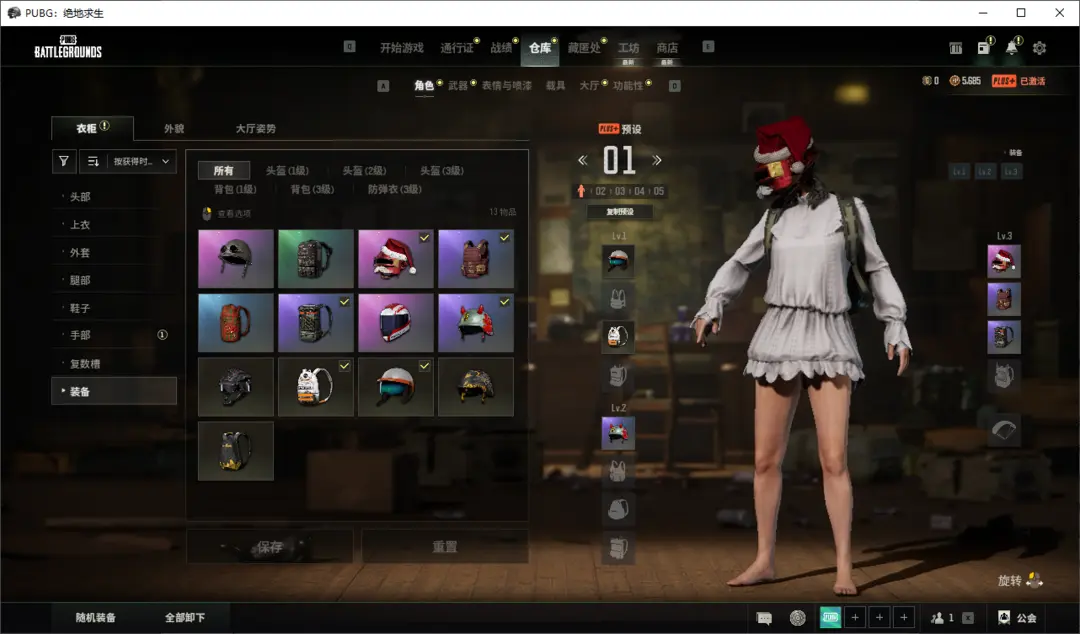Choose the 外套 jacket category

pyautogui.click(x=114, y=252)
